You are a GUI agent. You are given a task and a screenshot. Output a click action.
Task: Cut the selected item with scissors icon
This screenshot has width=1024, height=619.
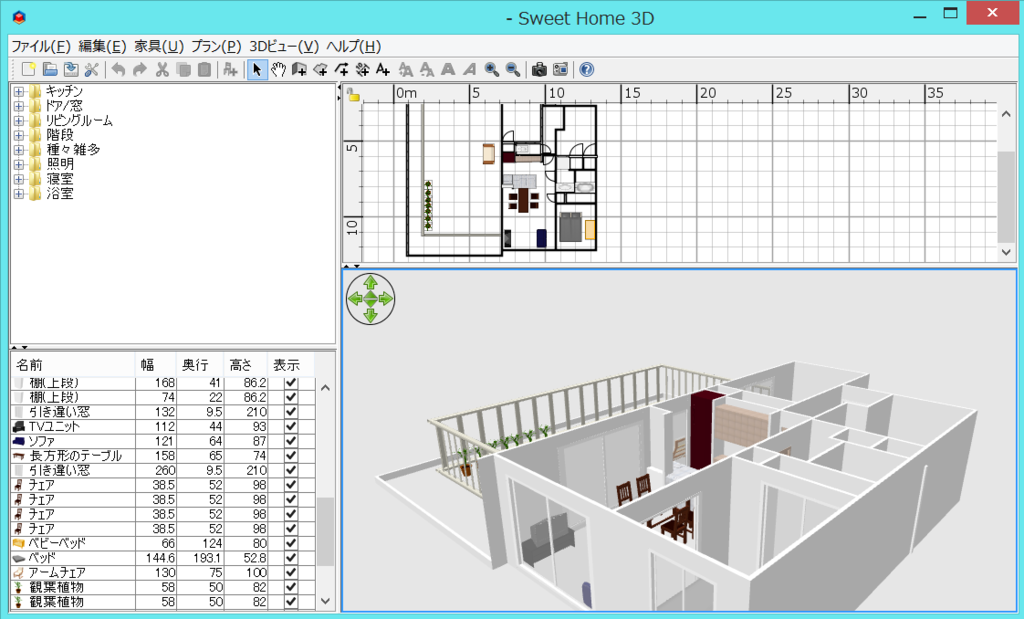click(x=163, y=69)
